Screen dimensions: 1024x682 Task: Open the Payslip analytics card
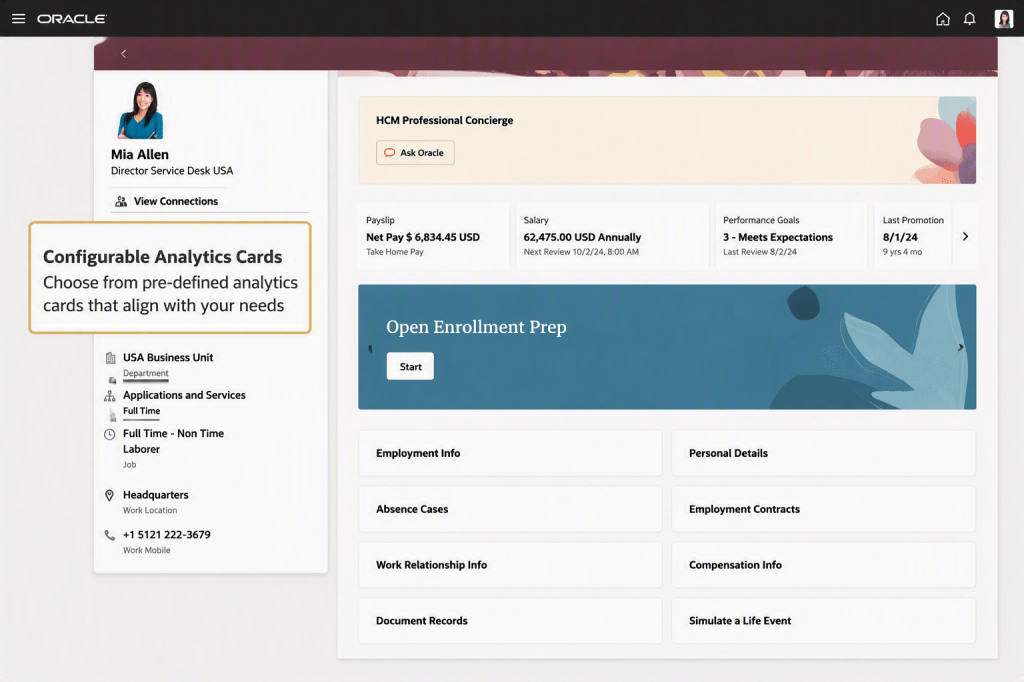434,236
